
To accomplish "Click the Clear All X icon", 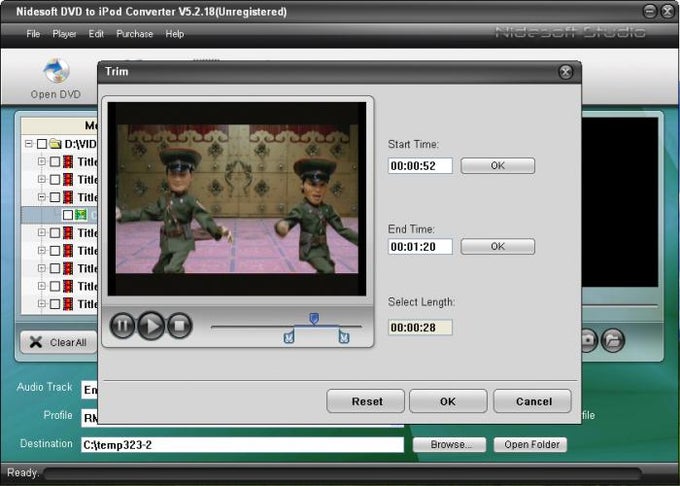I will pyautogui.click(x=36, y=342).
